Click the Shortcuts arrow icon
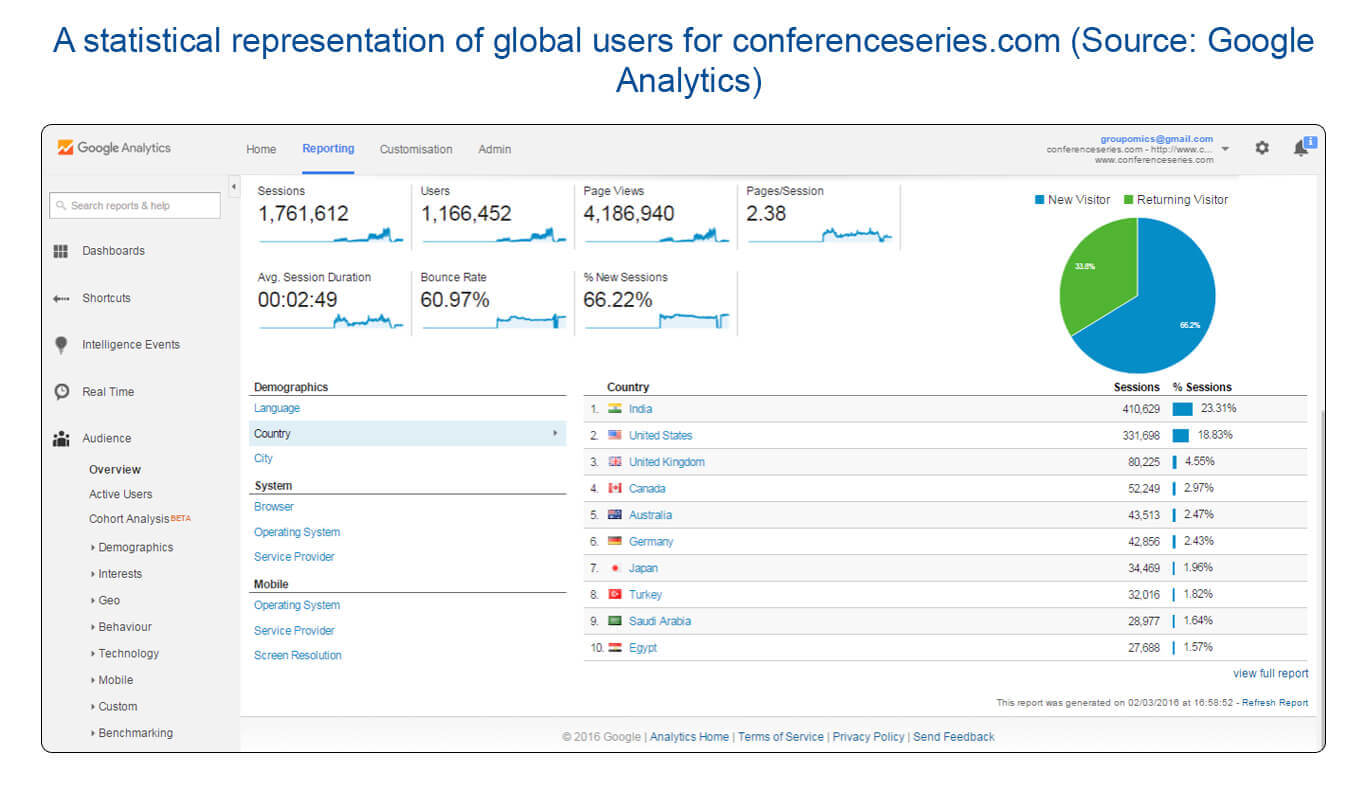This screenshot has height=786, width=1366. coord(61,298)
